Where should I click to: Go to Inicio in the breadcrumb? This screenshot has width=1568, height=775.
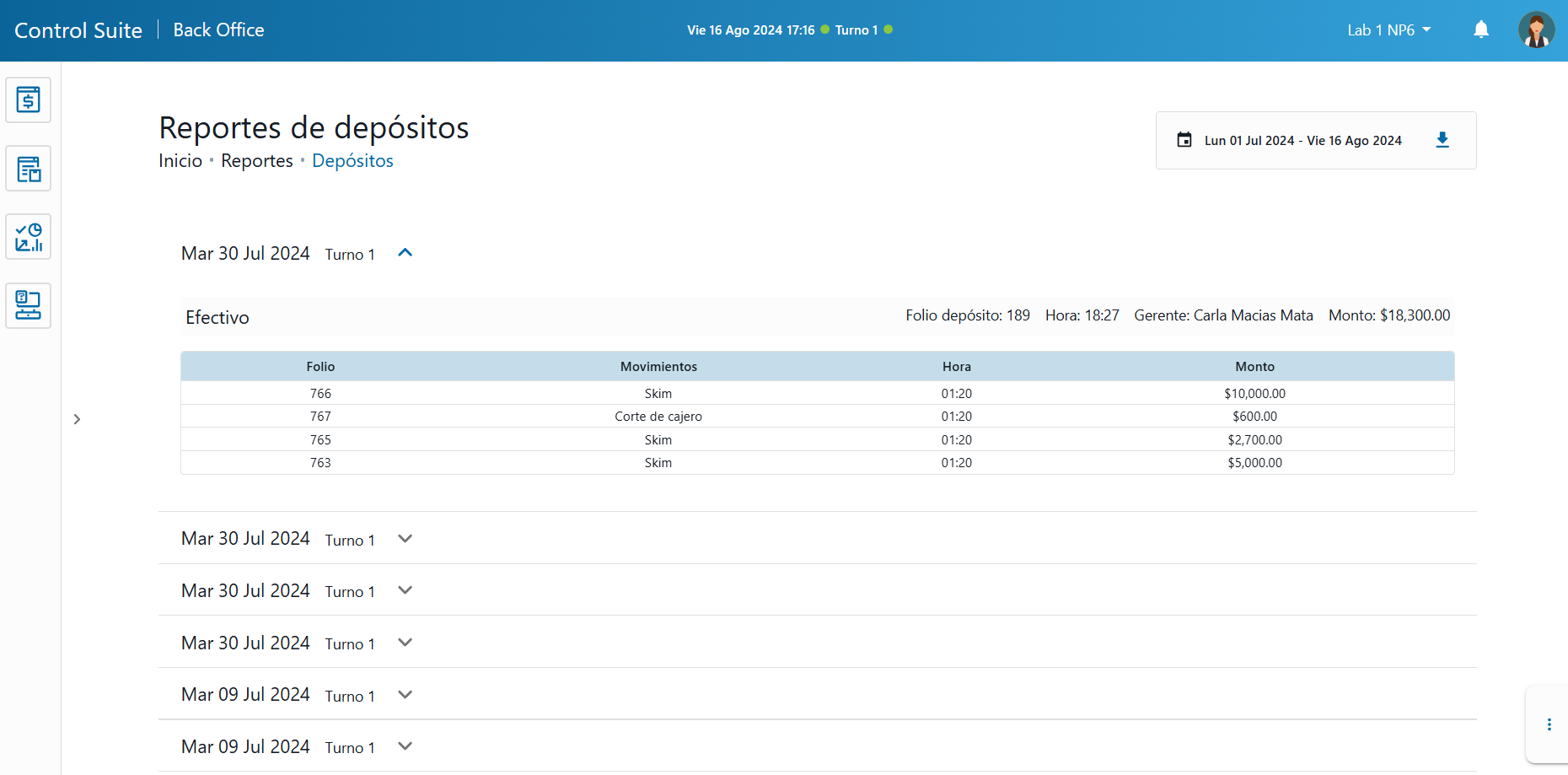(x=180, y=161)
